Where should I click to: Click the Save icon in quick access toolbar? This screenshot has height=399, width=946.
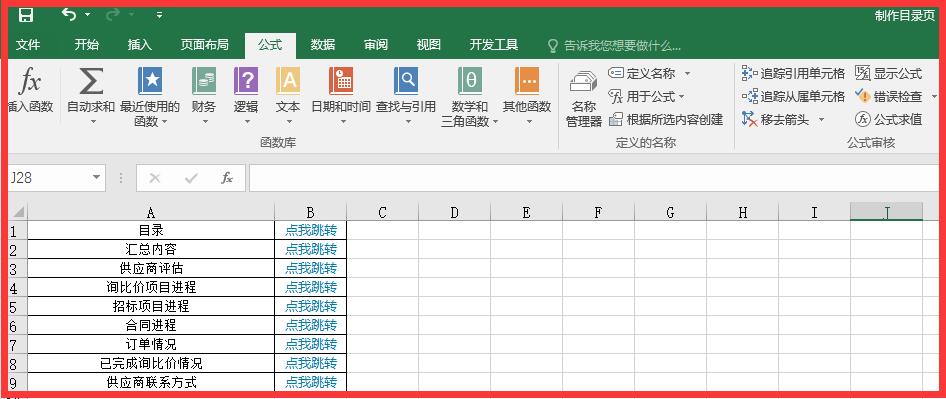click(25, 15)
